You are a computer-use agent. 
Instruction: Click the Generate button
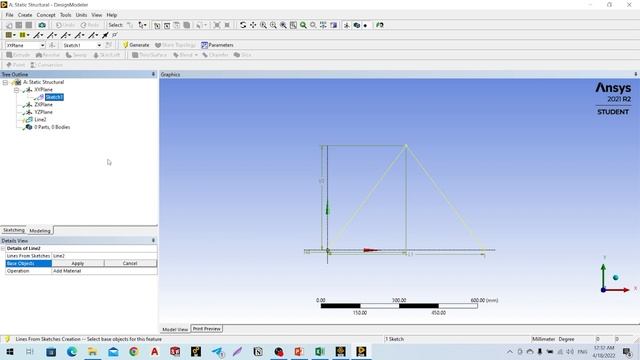coord(136,45)
